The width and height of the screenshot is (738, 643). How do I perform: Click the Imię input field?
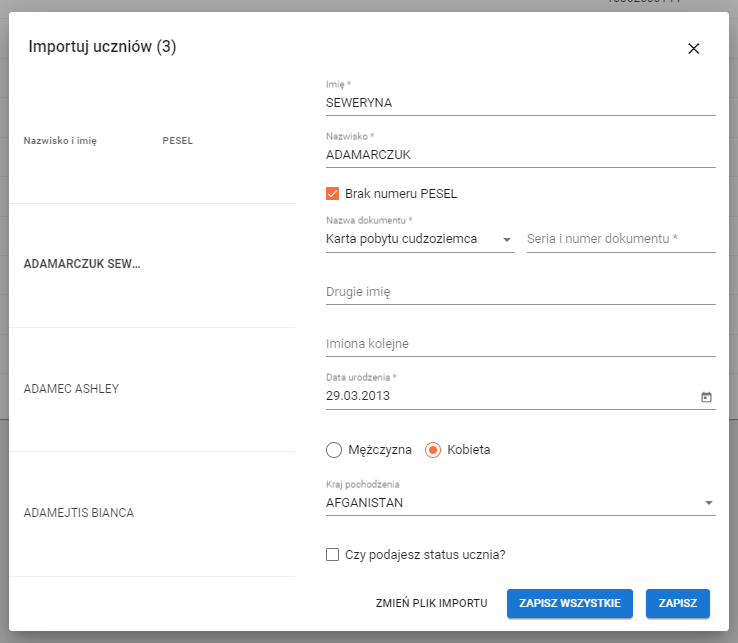pos(520,102)
